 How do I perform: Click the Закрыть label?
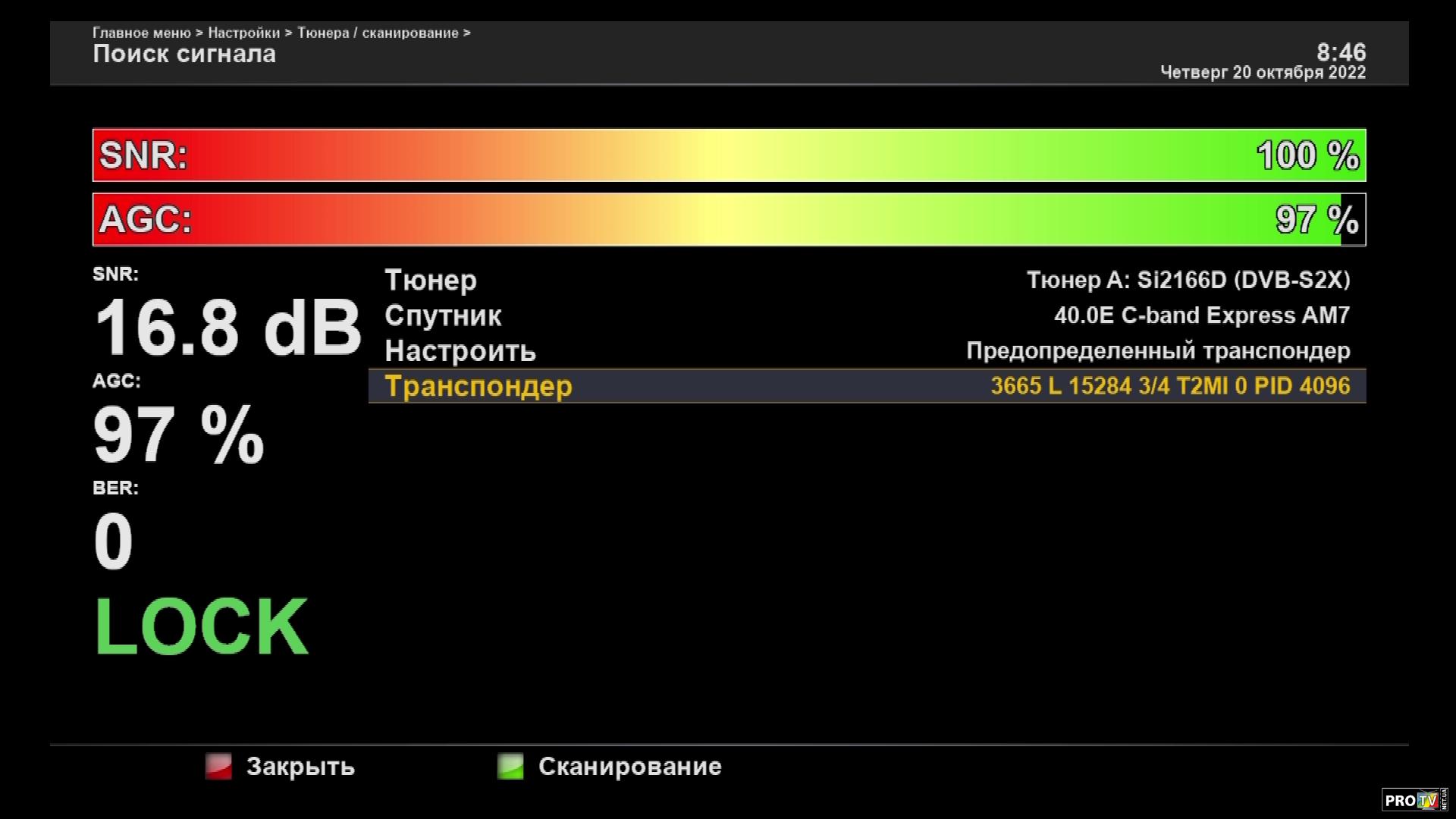coord(300,767)
